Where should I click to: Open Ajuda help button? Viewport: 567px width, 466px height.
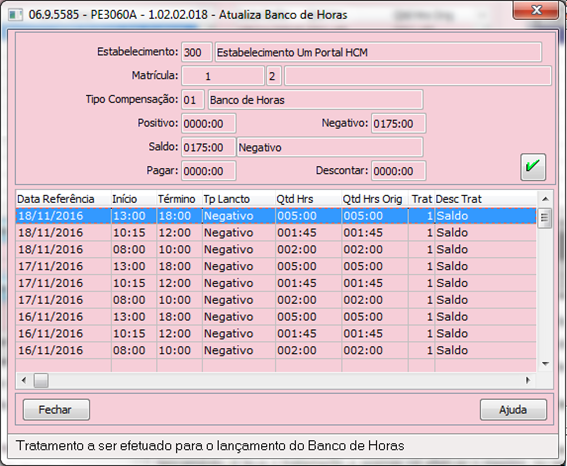point(513,410)
